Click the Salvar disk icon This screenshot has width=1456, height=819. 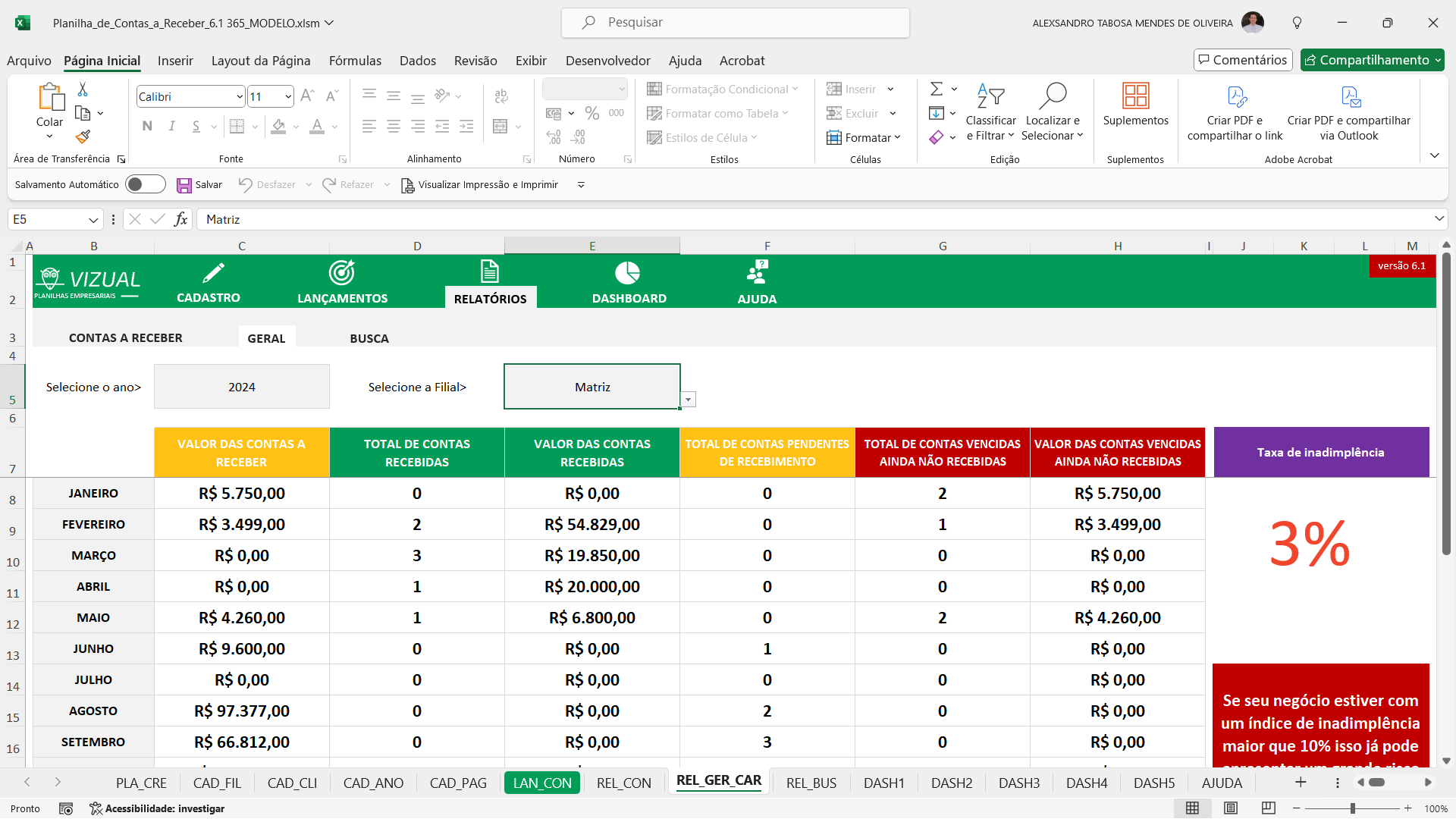pyautogui.click(x=184, y=185)
